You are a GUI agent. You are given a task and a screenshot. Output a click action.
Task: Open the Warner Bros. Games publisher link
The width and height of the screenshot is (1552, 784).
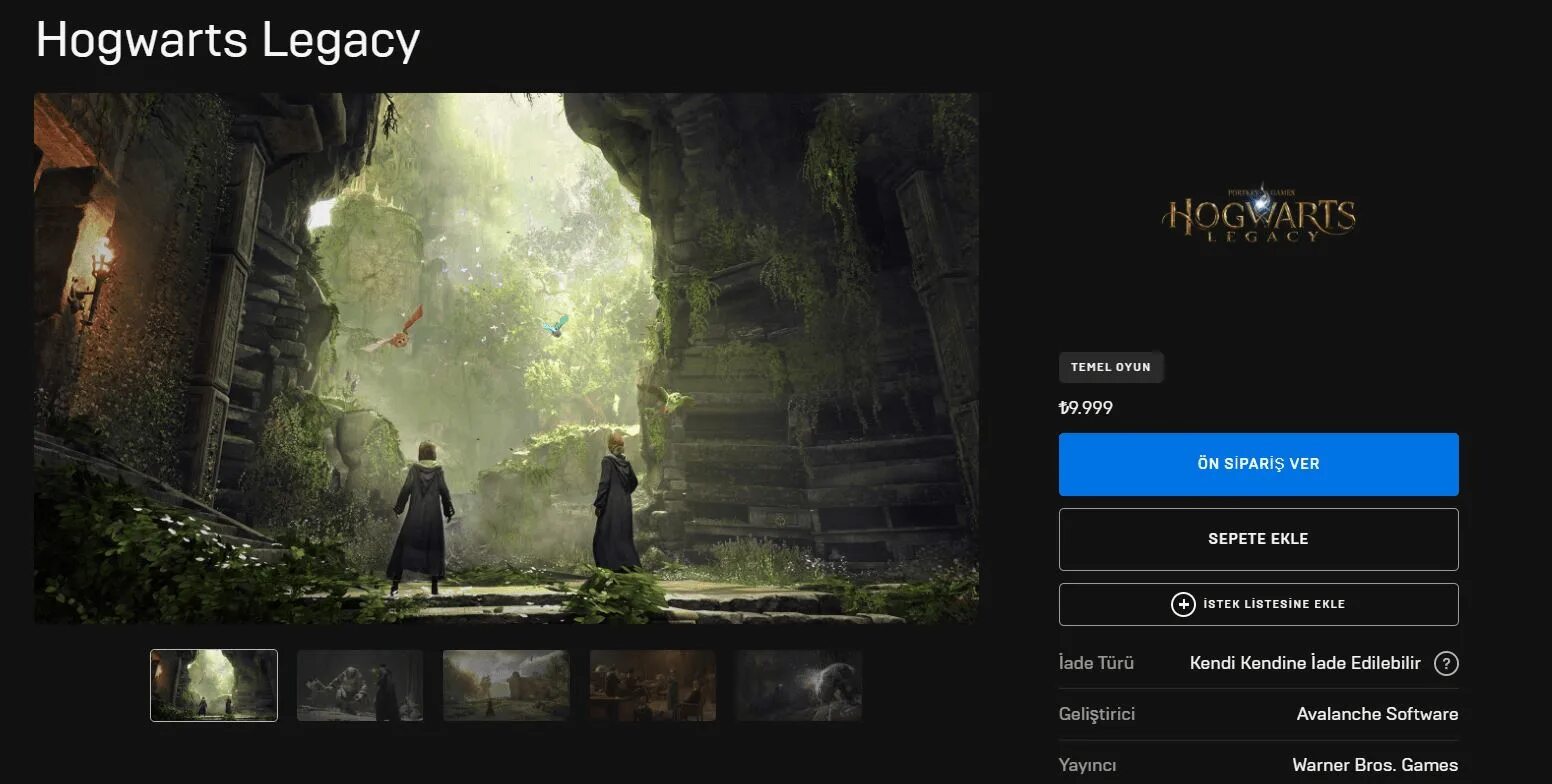(1375, 765)
